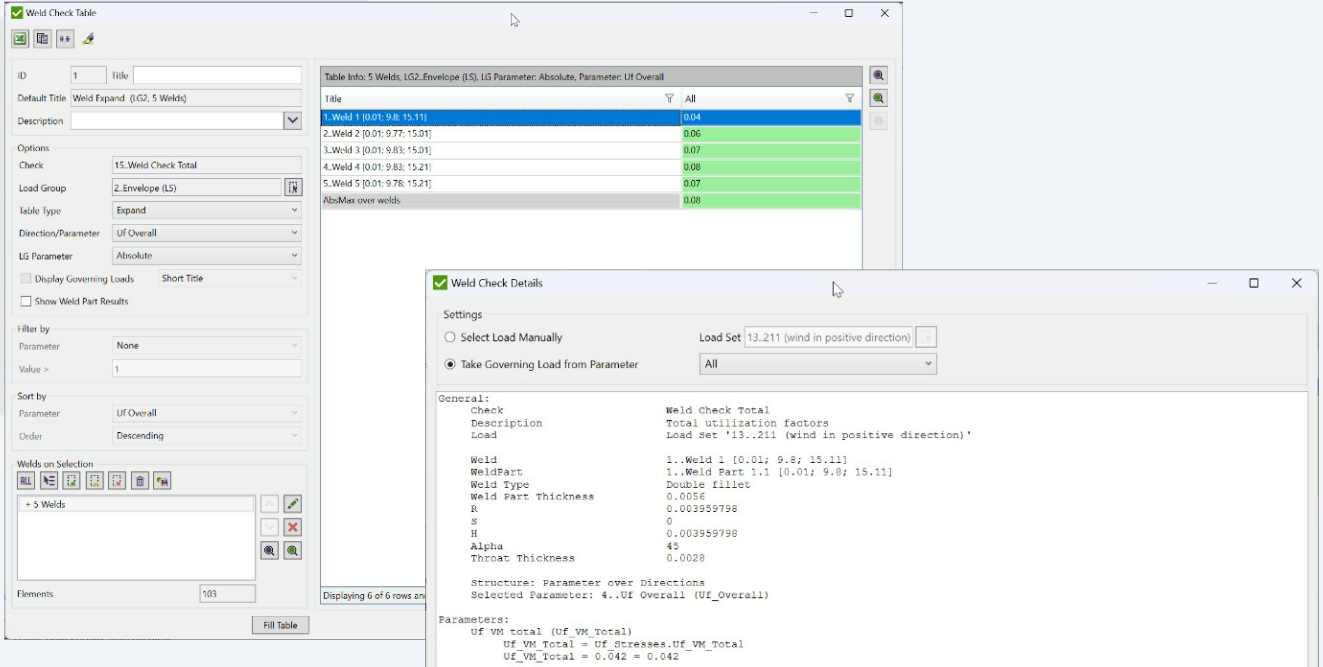
Task: Open the LG Parameter dropdown showing Absolute
Action: pyautogui.click(x=207, y=256)
